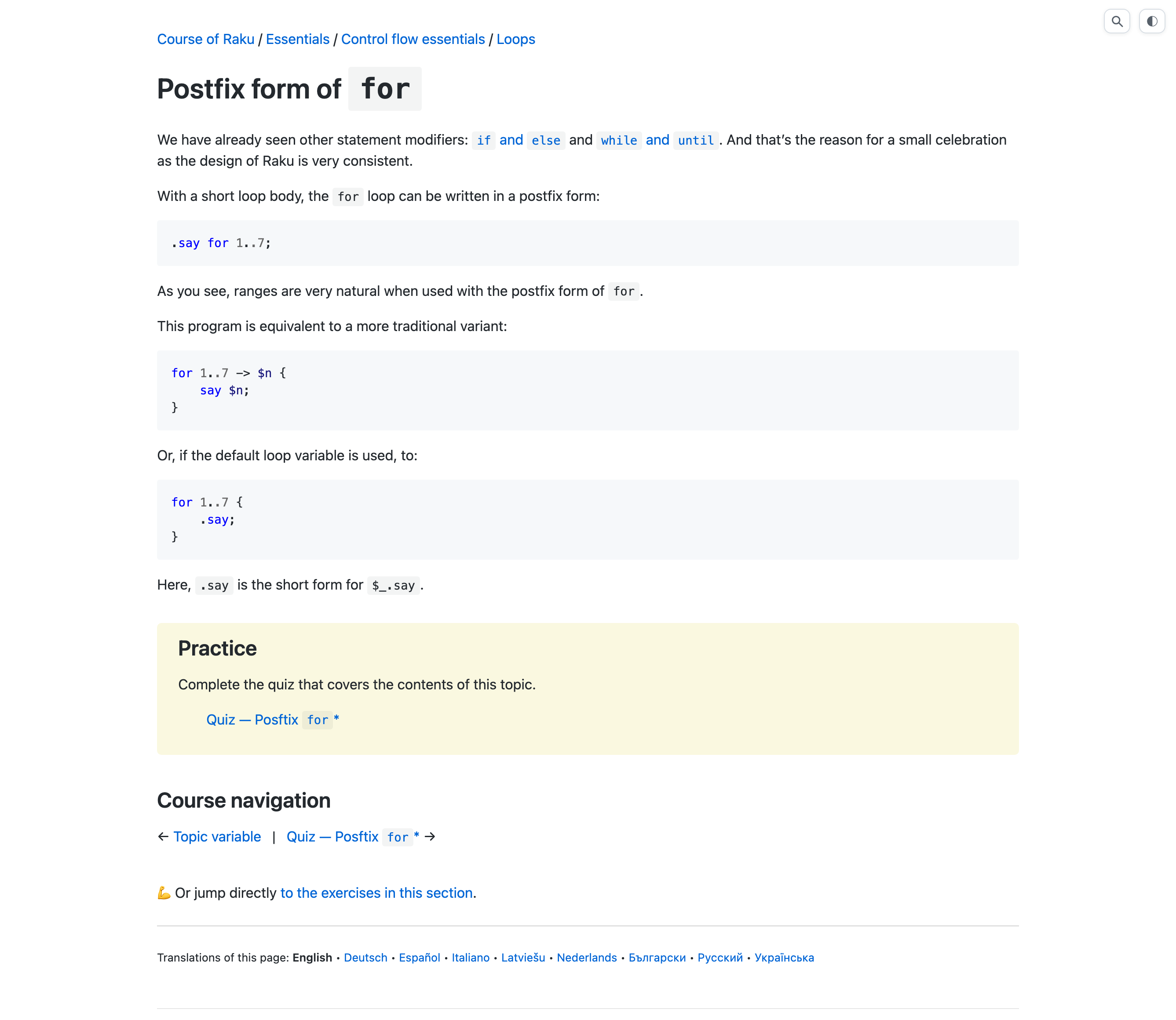The width and height of the screenshot is (1176, 1020).
Task: Go to the Essentials breadcrumb link
Action: pos(298,39)
